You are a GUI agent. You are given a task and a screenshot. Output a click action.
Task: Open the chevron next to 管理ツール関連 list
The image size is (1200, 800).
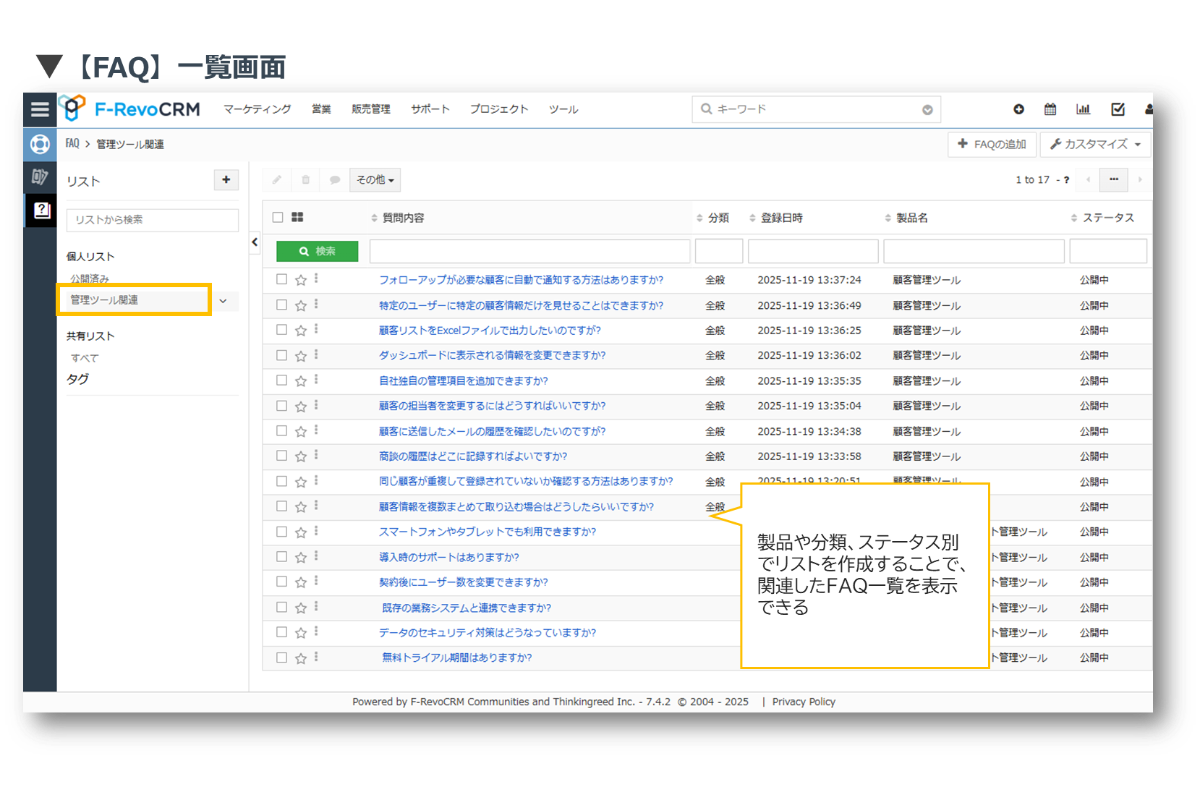pos(224,299)
